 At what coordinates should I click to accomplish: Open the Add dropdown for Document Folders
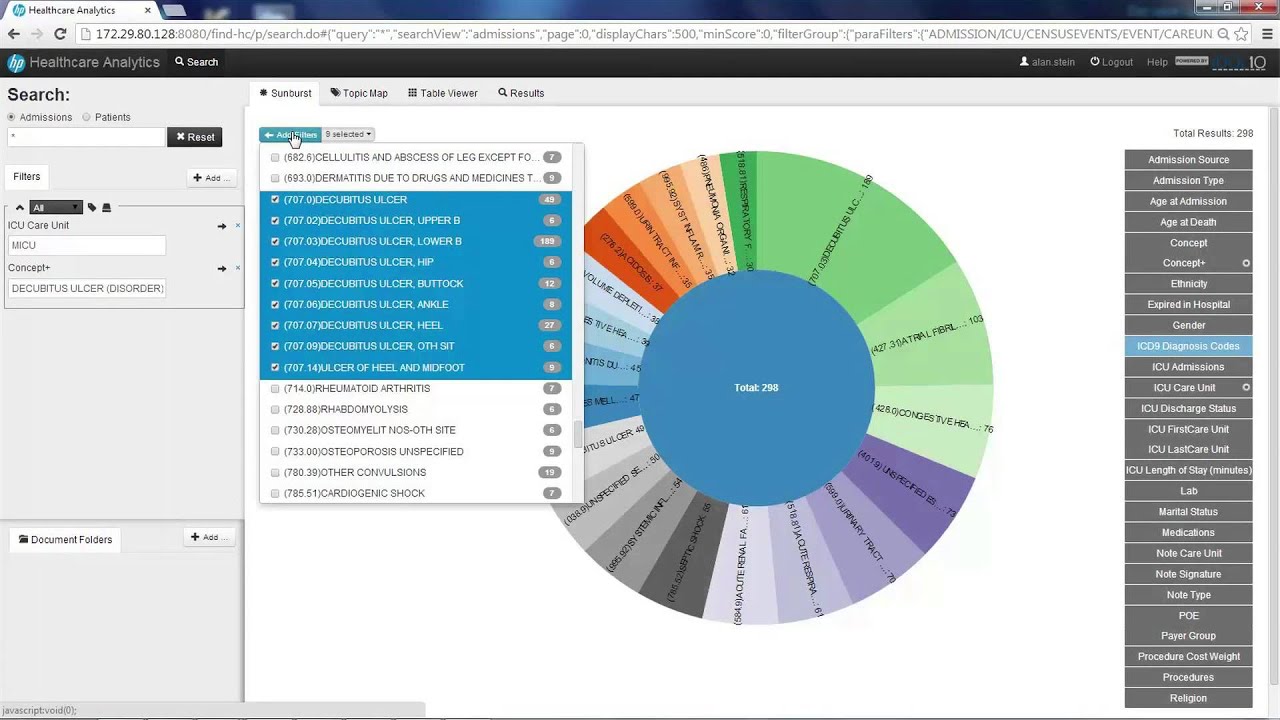click(210, 537)
